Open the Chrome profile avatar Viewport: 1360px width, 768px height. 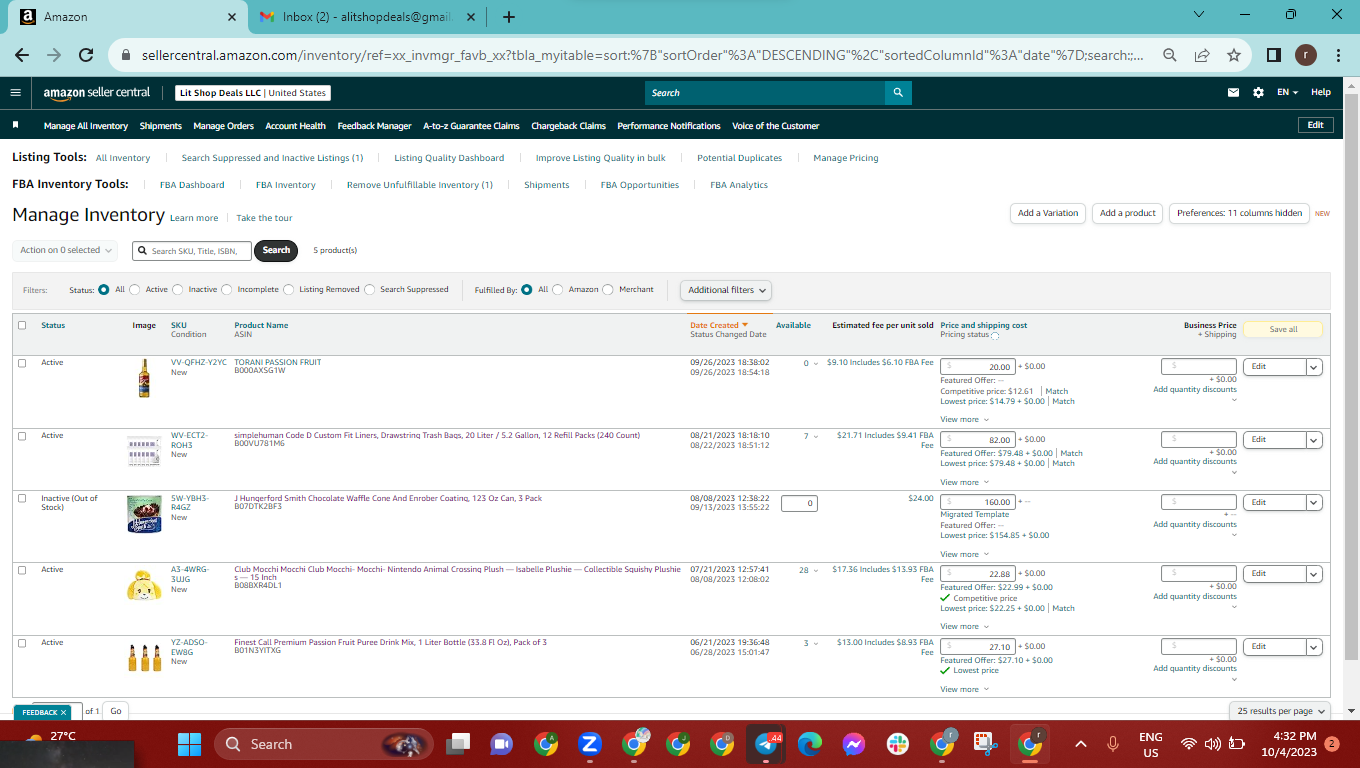(x=1306, y=55)
